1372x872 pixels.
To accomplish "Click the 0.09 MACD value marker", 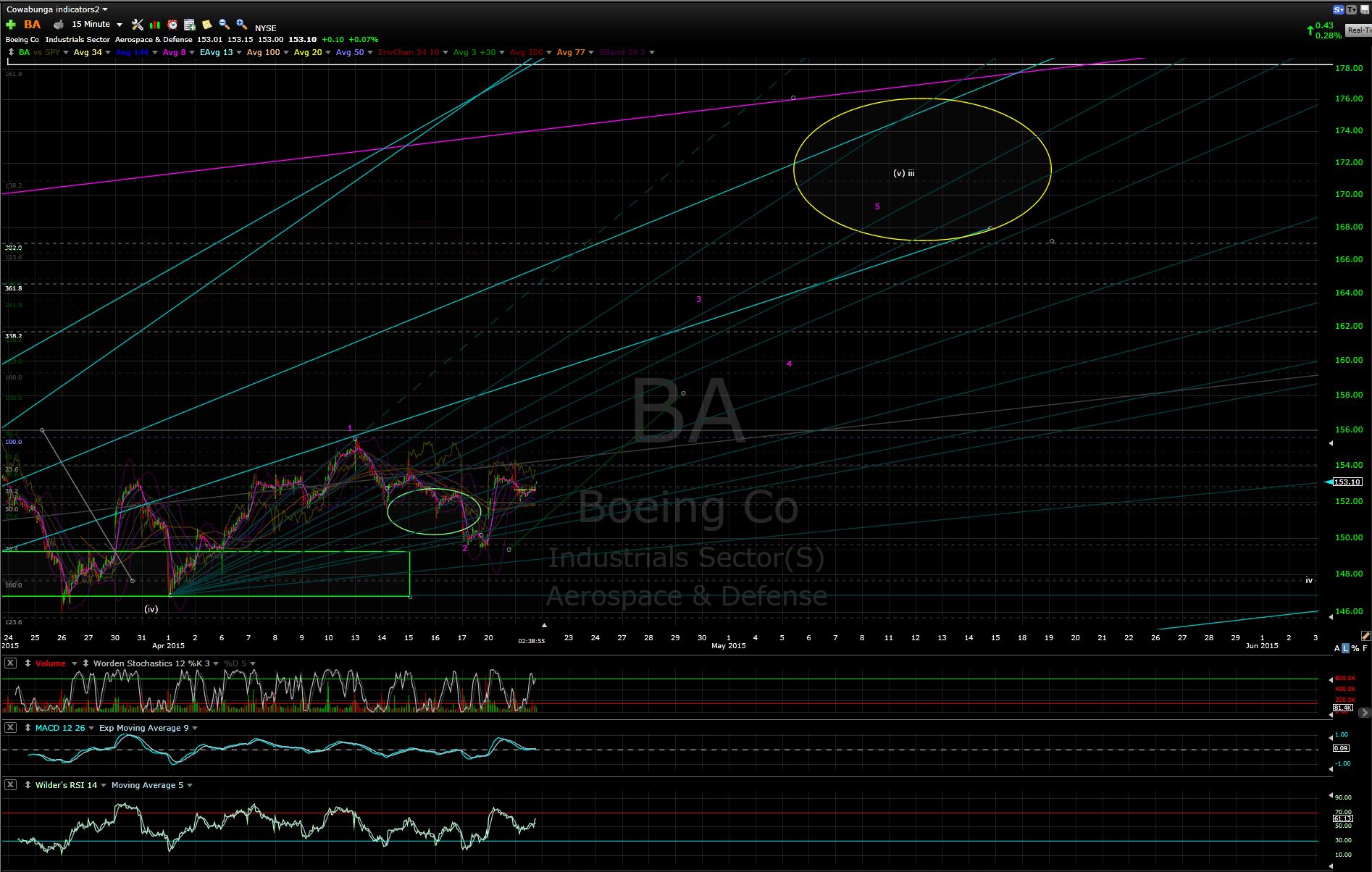I will pyautogui.click(x=1341, y=748).
